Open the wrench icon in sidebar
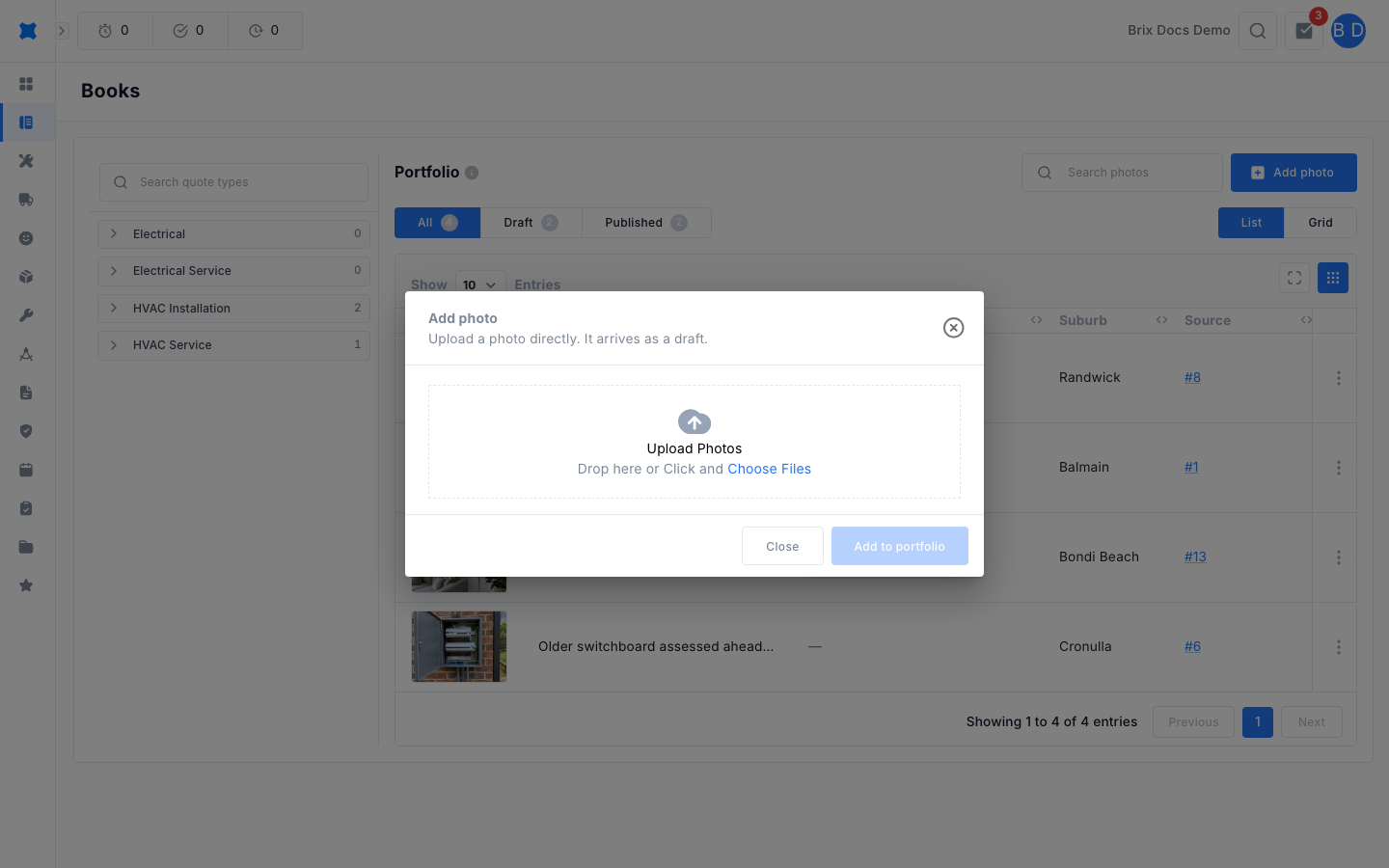Screen dimensions: 1389x868 [x=26, y=315]
